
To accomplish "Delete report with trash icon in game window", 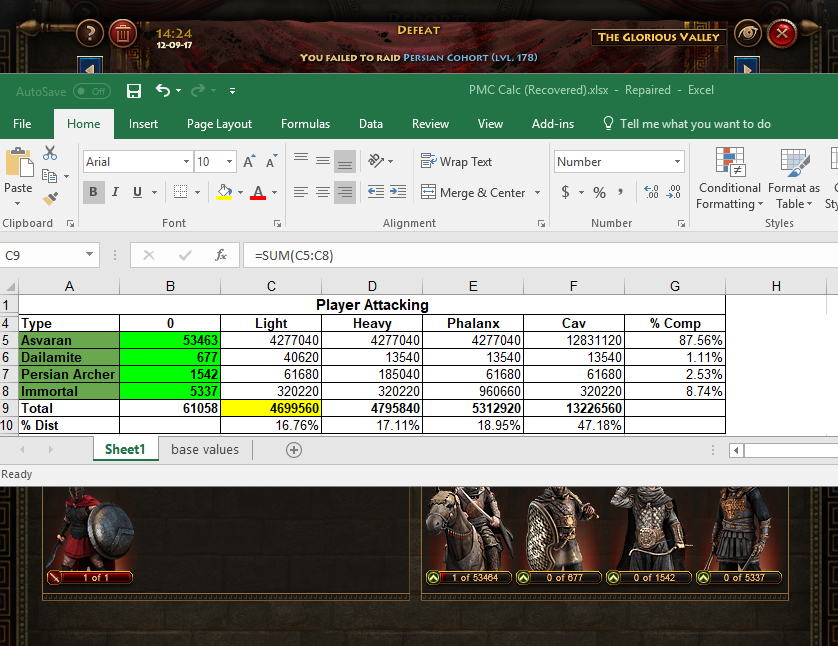I will (122, 33).
